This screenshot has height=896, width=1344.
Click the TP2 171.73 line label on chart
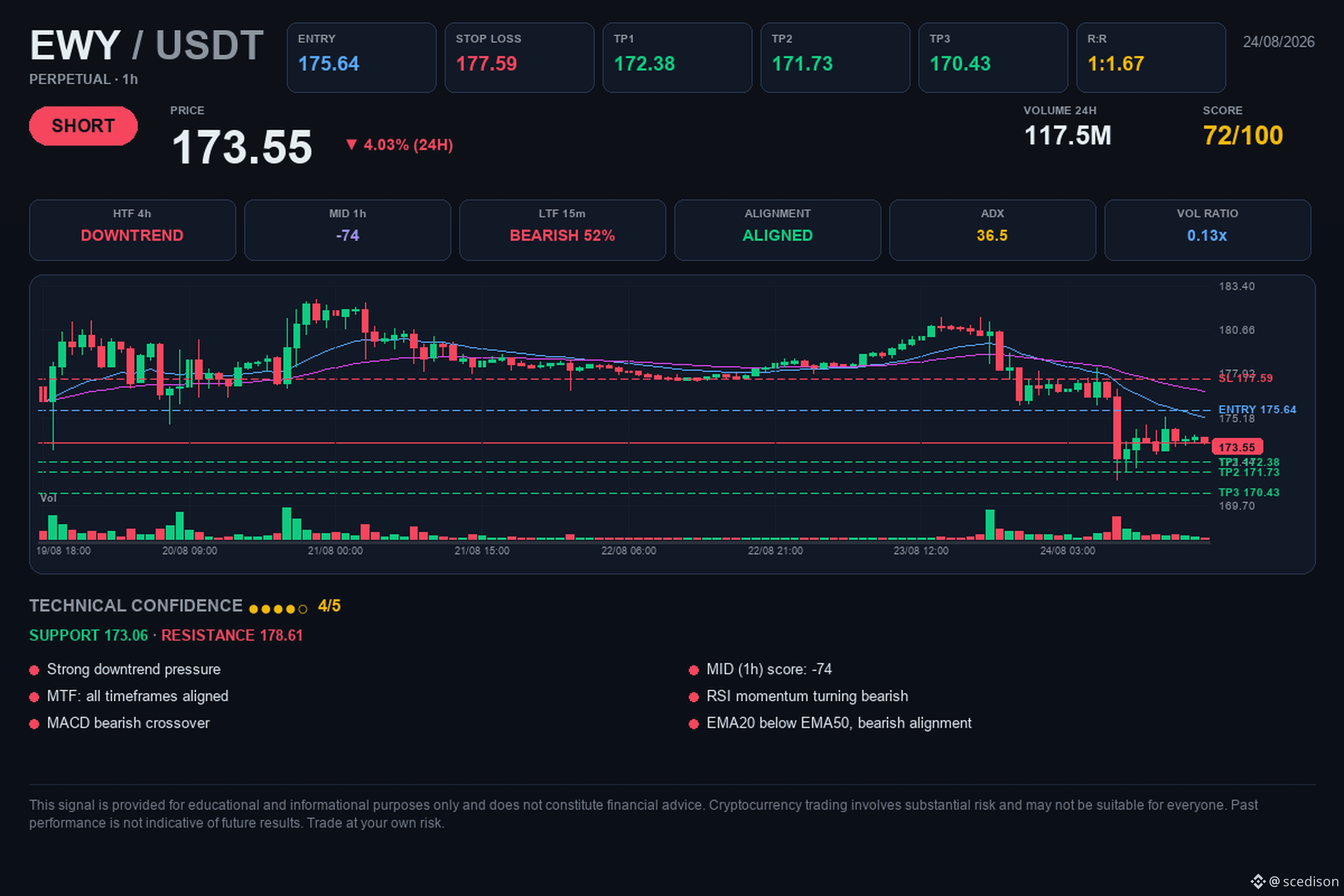pos(1249,473)
